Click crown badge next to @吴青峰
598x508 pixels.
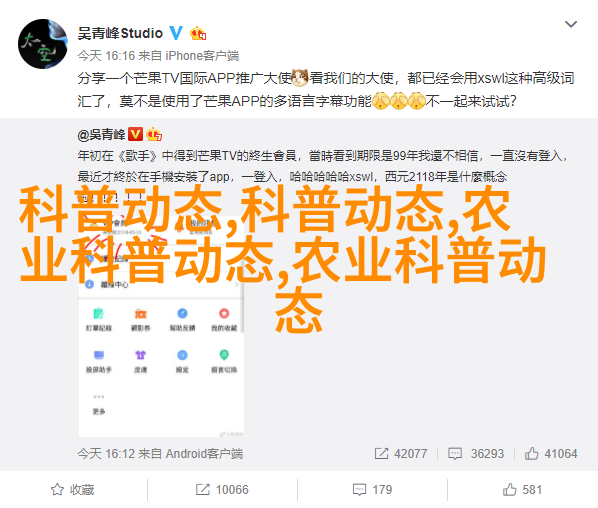coord(154,134)
